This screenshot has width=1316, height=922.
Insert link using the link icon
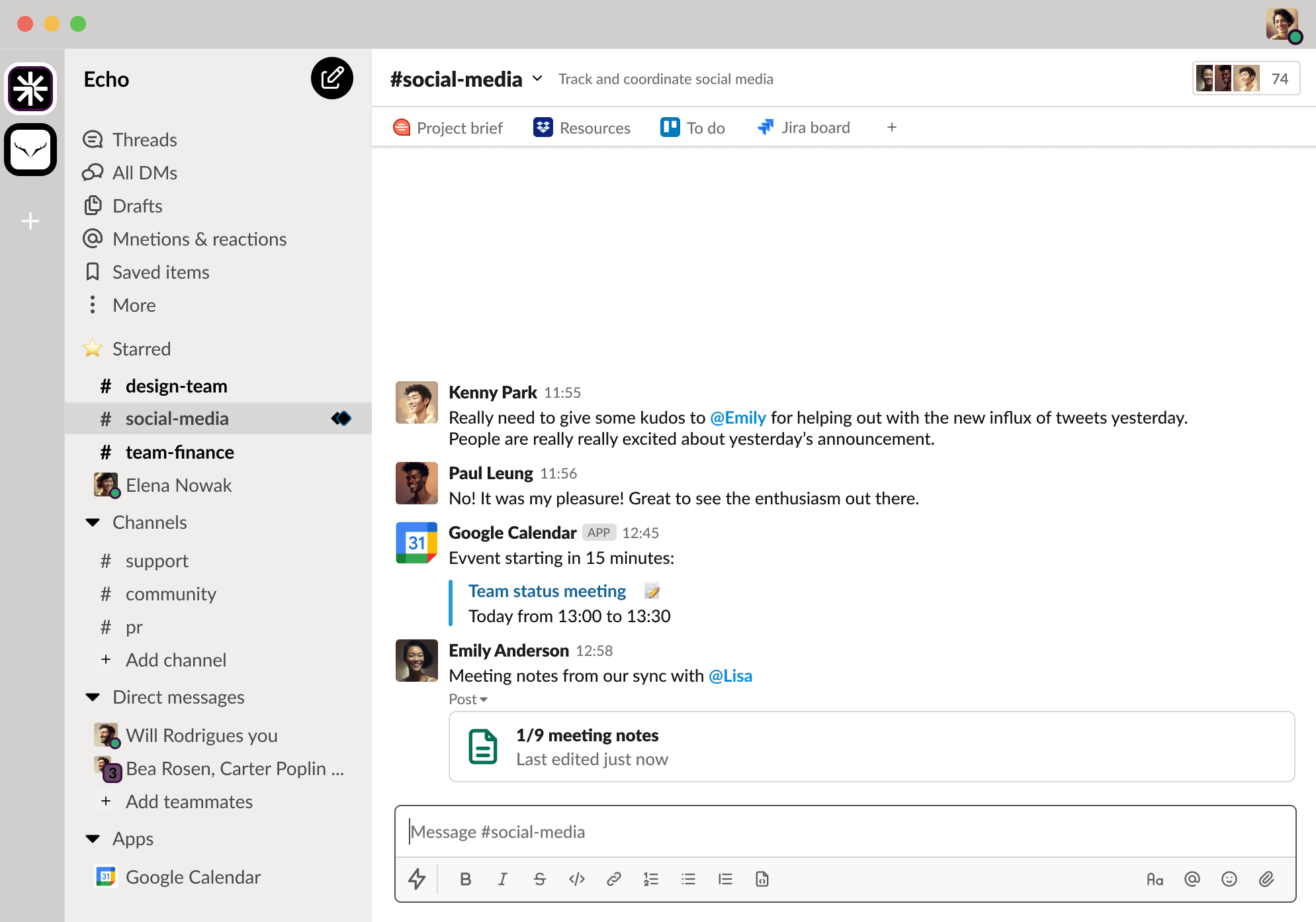click(613, 879)
